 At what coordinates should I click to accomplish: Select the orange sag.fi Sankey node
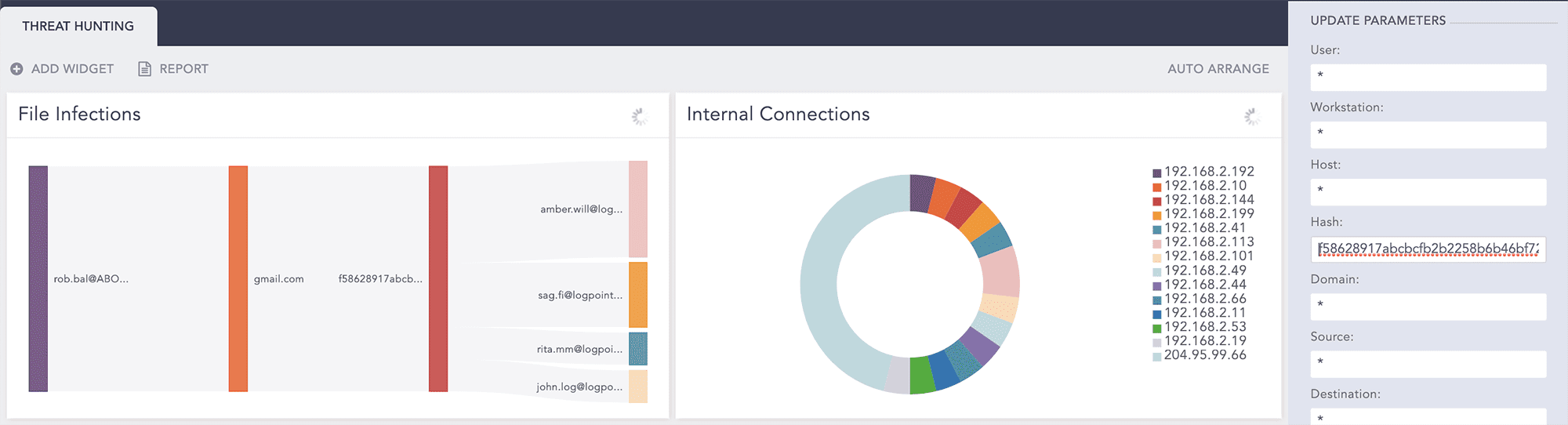[638, 295]
